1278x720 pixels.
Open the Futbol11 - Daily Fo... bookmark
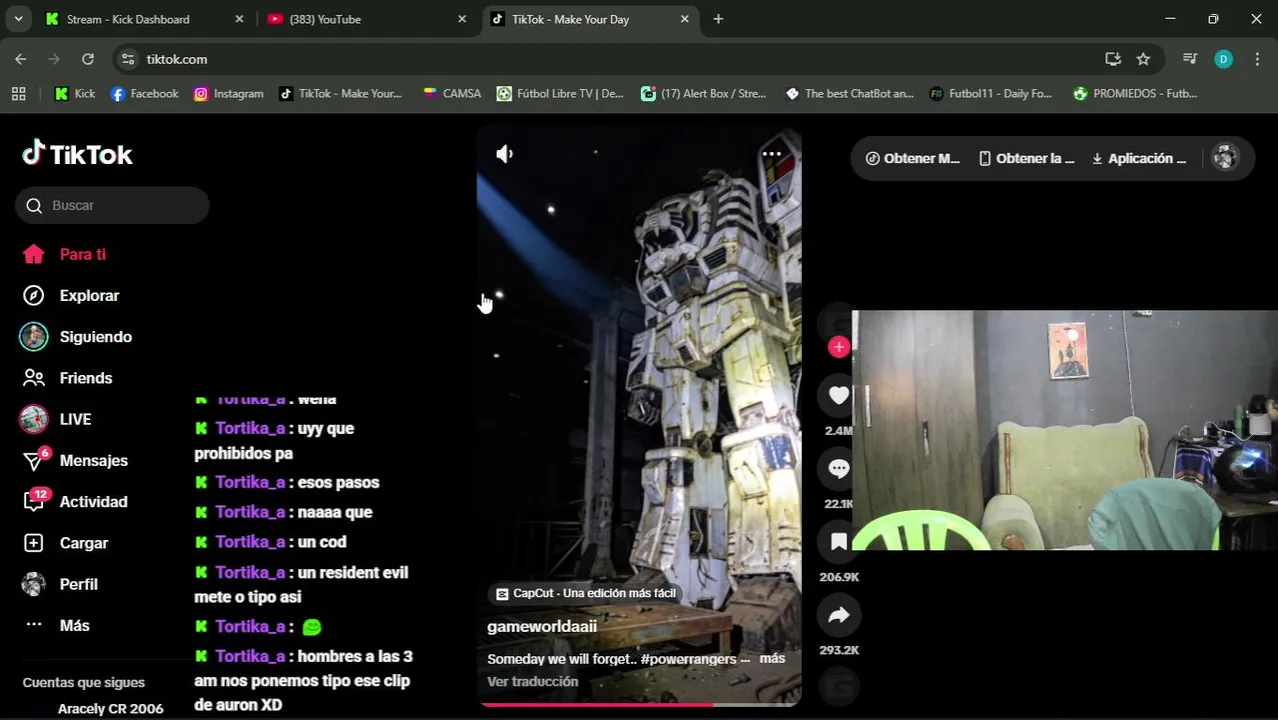point(990,93)
